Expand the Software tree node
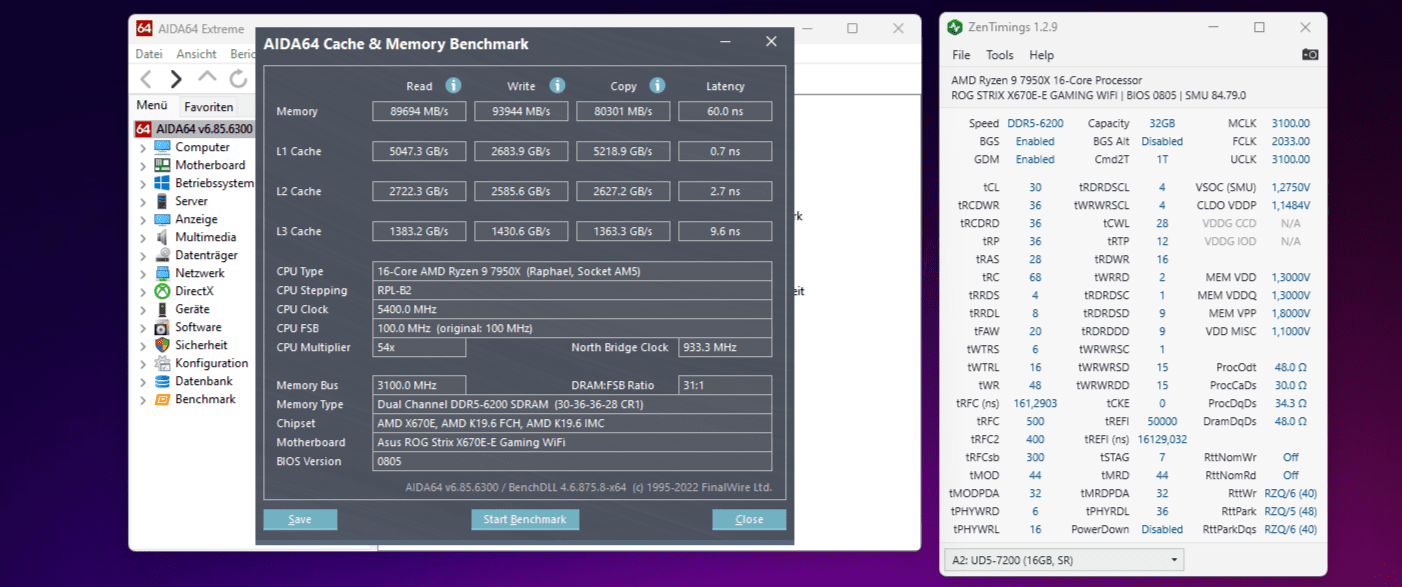Viewport: 1402px width, 587px height. [x=143, y=328]
